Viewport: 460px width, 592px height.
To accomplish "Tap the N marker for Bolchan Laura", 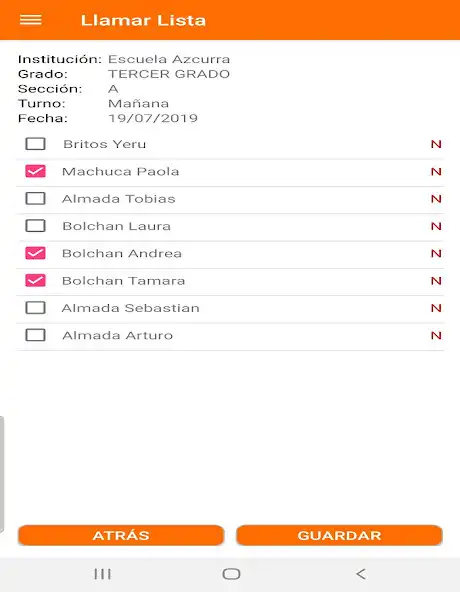I will [x=436, y=226].
